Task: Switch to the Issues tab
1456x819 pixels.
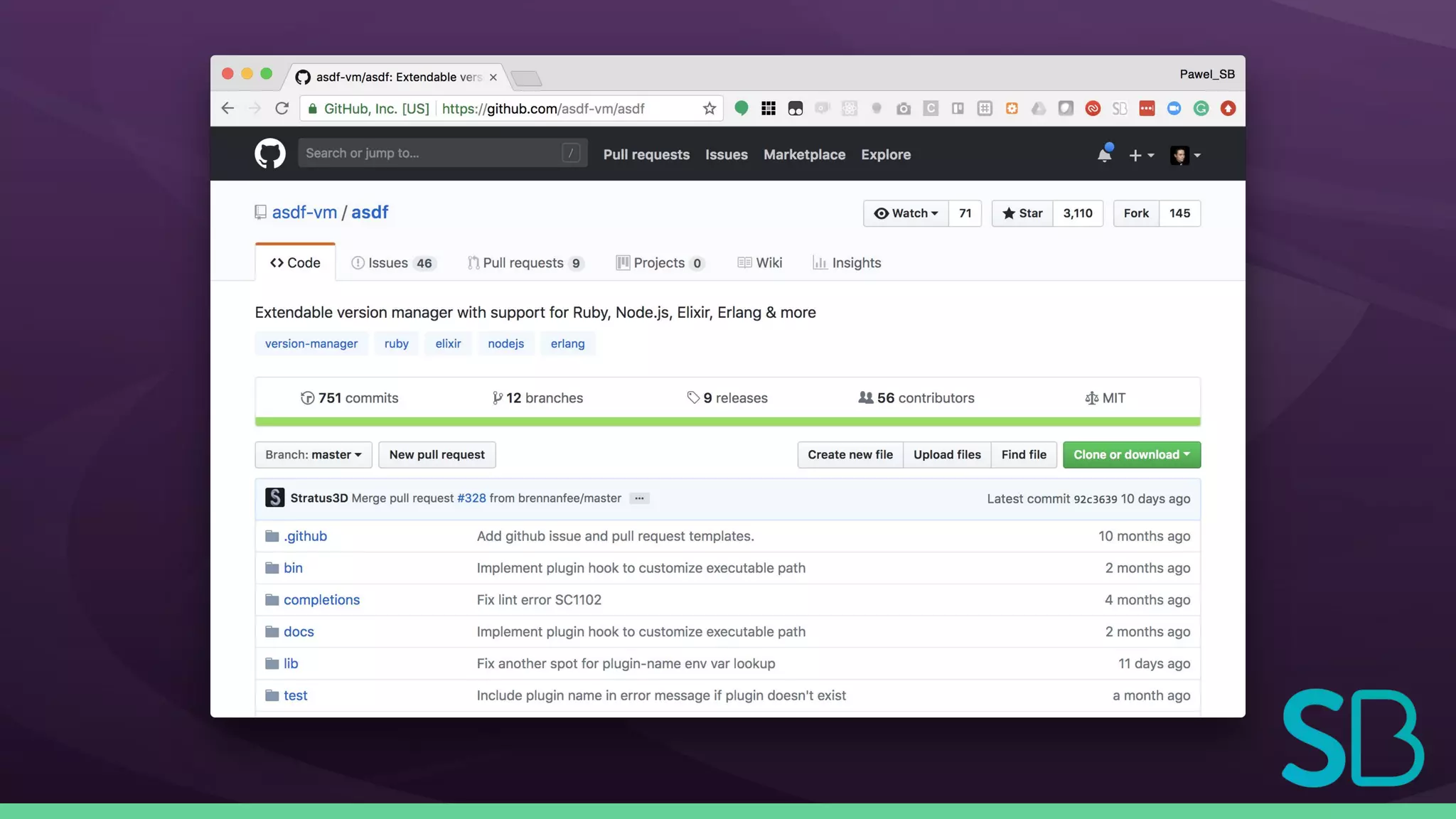Action: [392, 263]
